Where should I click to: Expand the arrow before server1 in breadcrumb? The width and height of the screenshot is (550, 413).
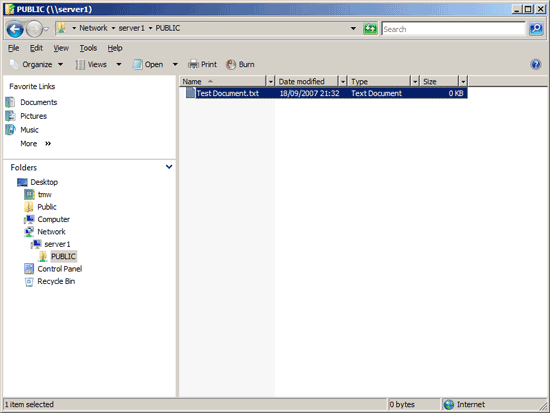coord(113,28)
